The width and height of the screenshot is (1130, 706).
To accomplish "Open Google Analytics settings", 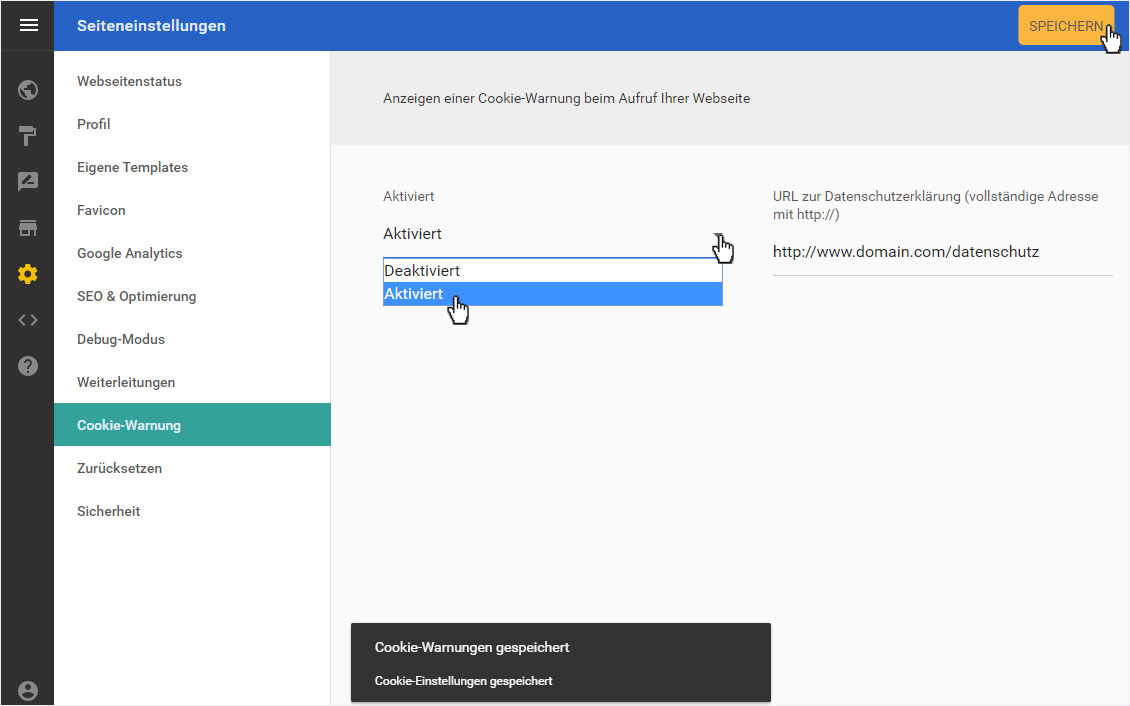I will (x=192, y=254).
